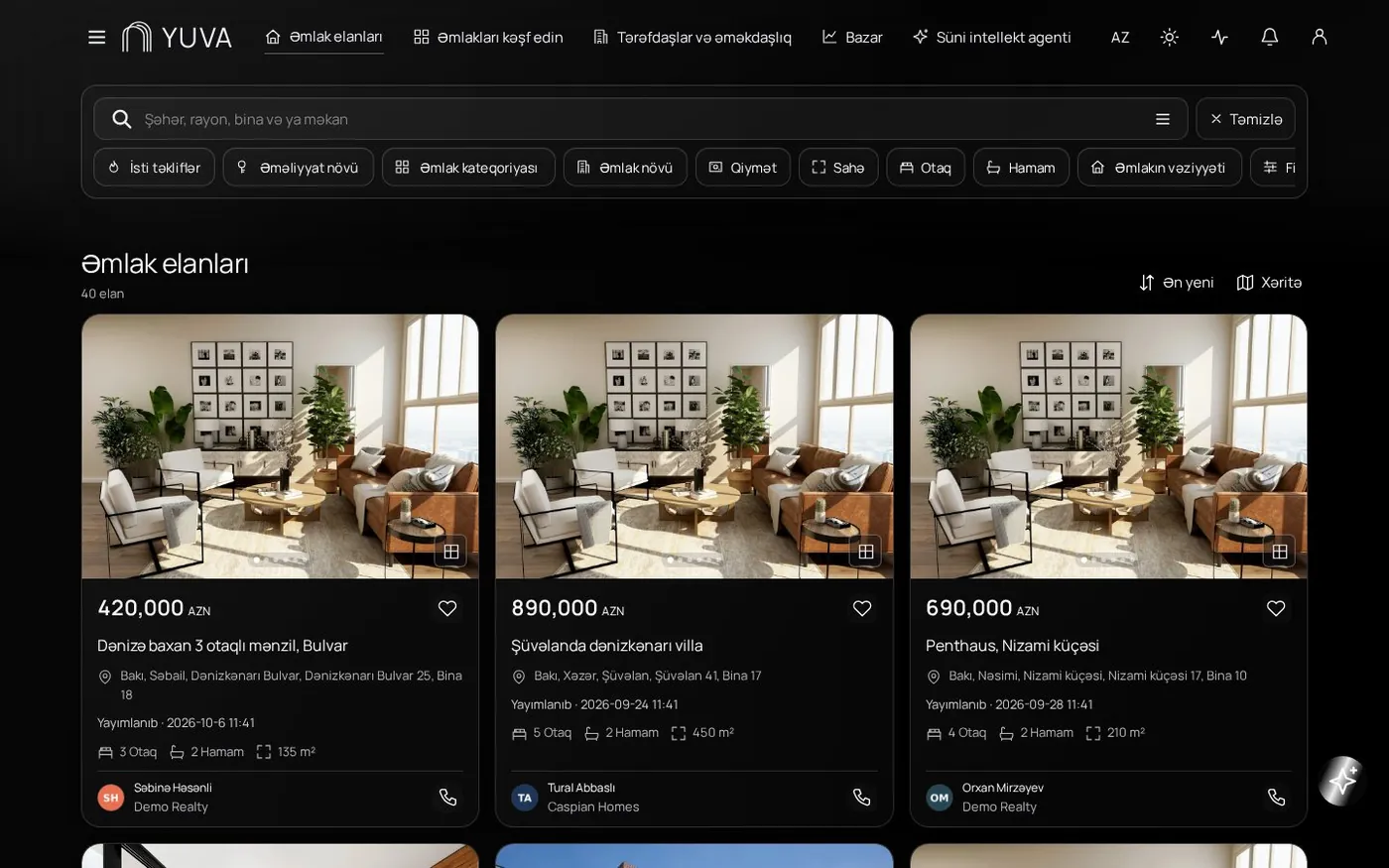Open photo of Dənizə baxan 3 otaqlı mənzil
Viewport: 1389px width, 868px height.
tap(280, 446)
